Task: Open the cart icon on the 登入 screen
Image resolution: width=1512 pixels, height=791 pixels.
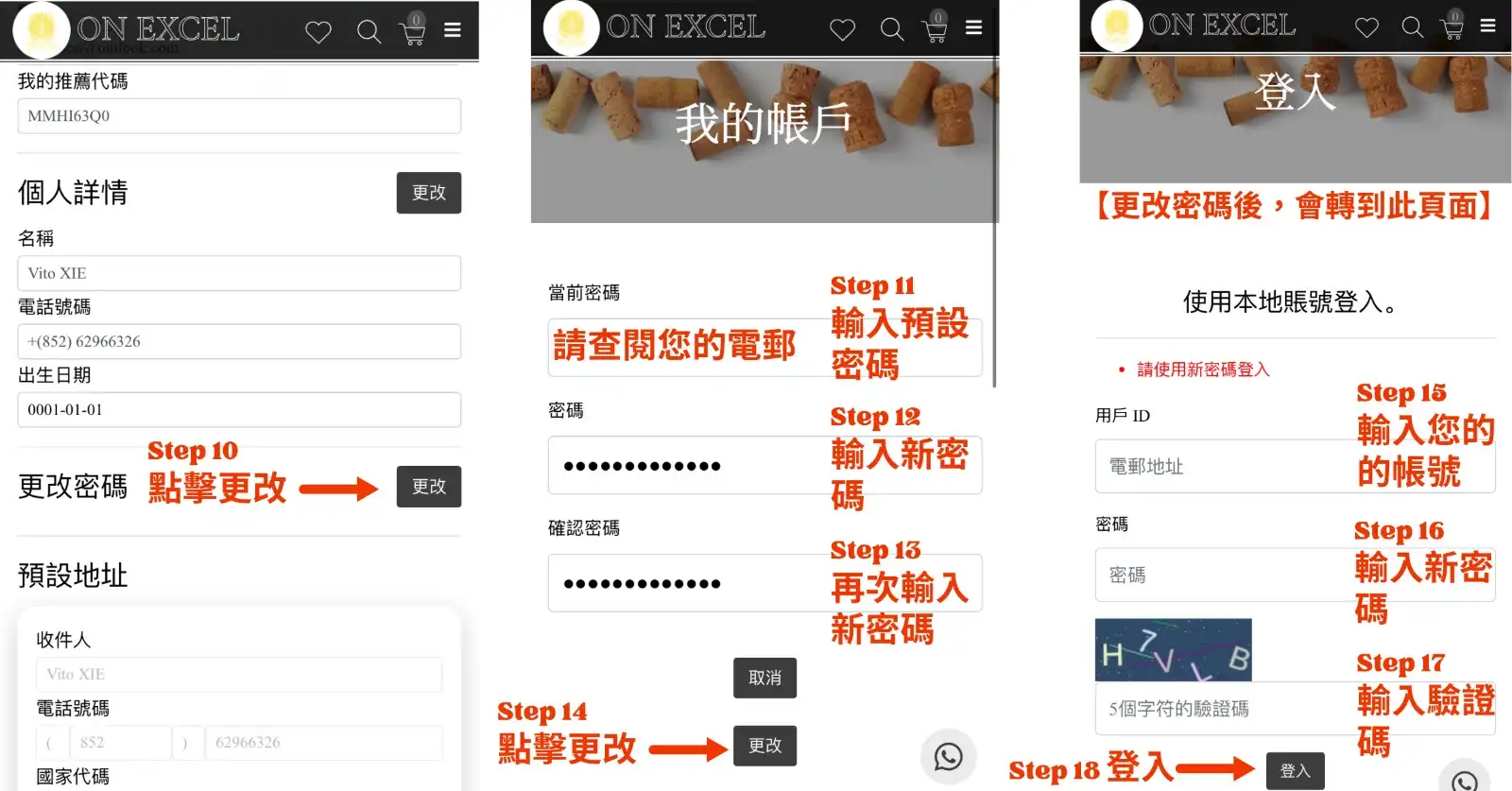Action: click(x=1452, y=26)
